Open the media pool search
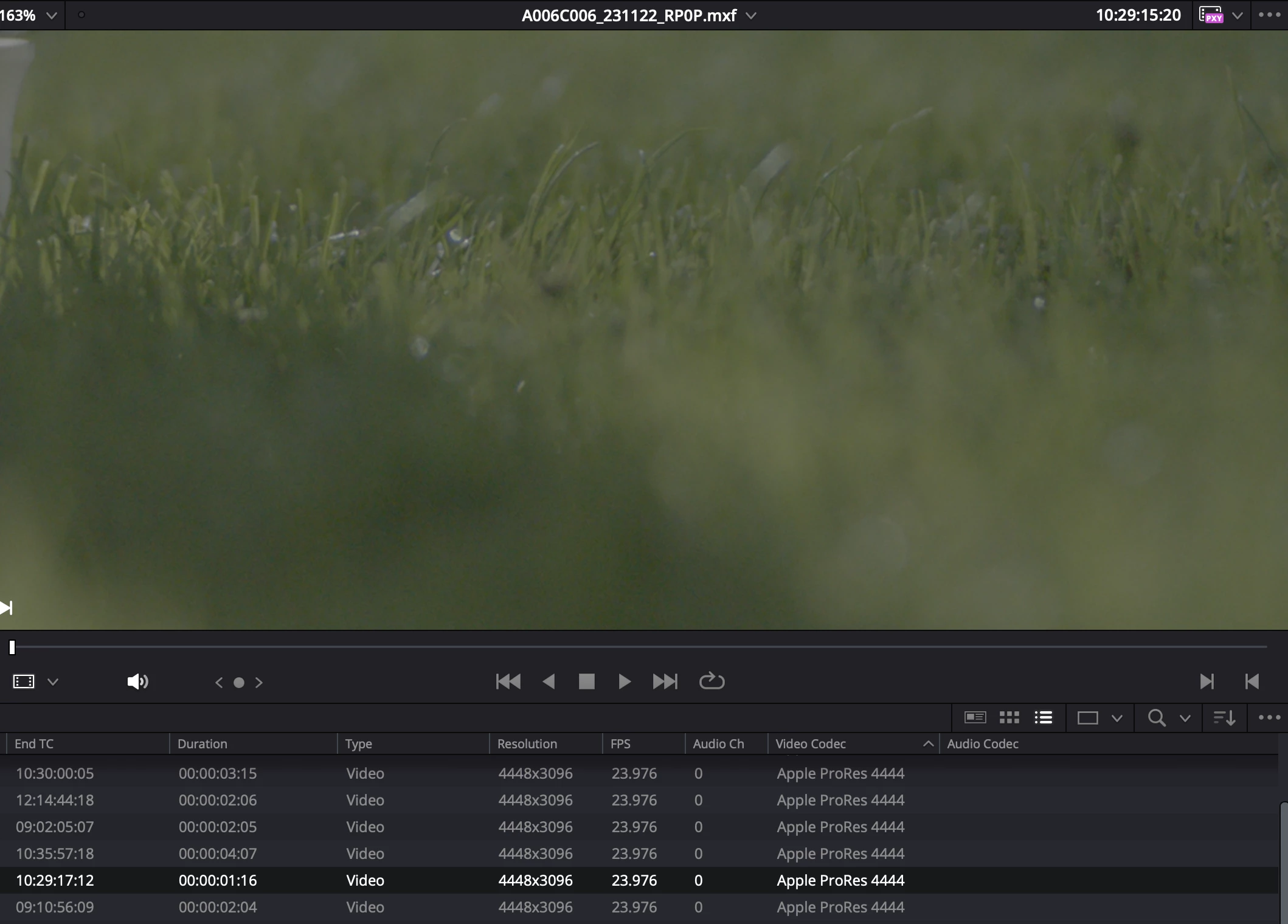Image resolution: width=1288 pixels, height=924 pixels. 1156,718
